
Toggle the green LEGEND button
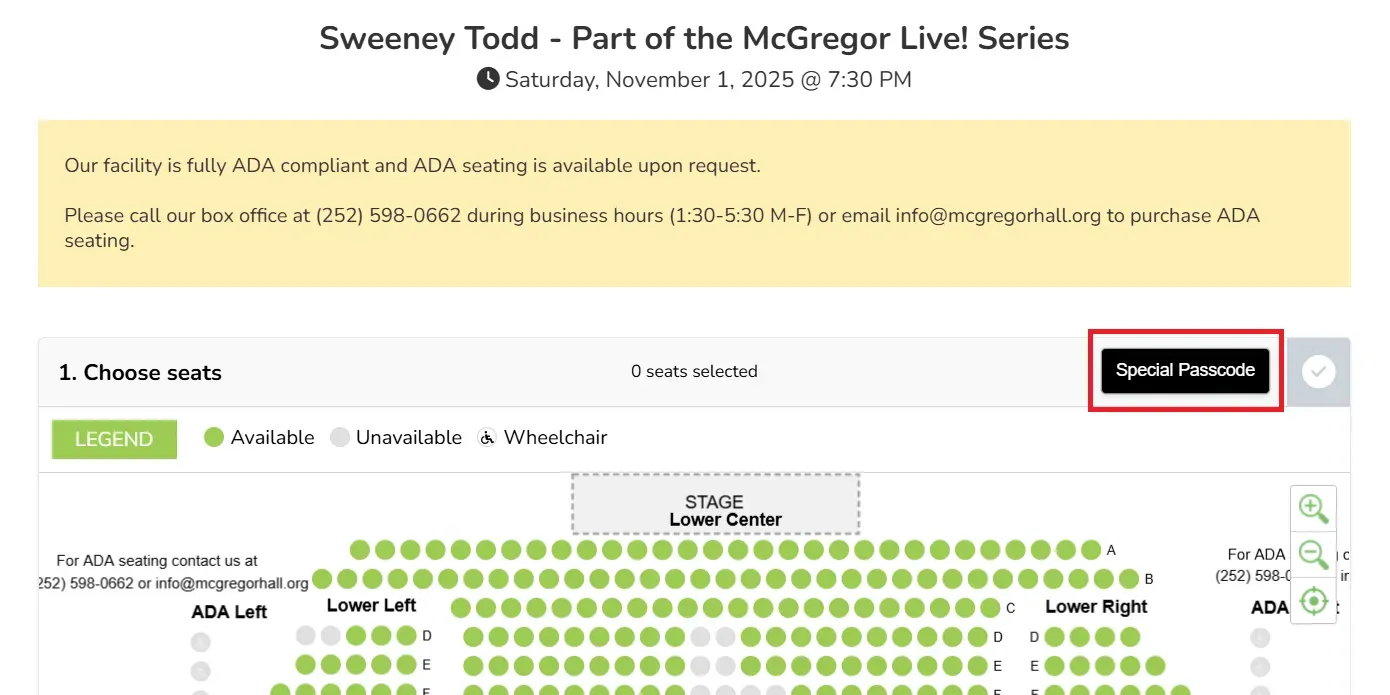[x=114, y=439]
